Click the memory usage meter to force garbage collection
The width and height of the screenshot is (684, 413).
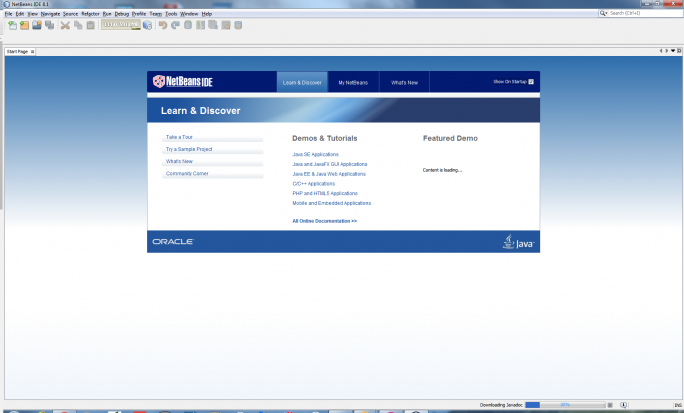pyautogui.click(x=121, y=25)
